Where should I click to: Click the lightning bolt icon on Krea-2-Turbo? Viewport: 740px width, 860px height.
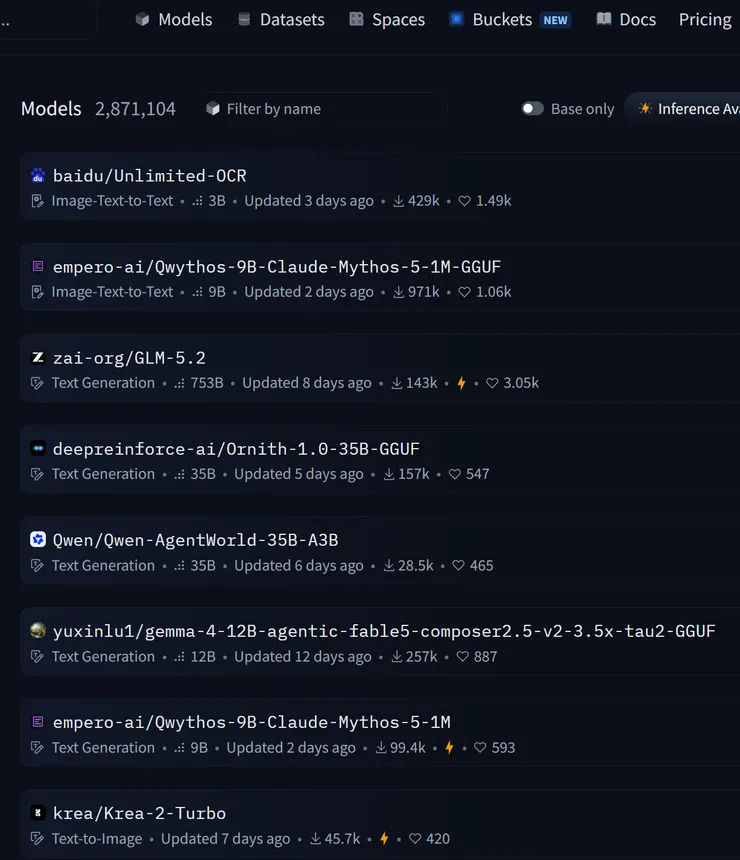pos(384,839)
